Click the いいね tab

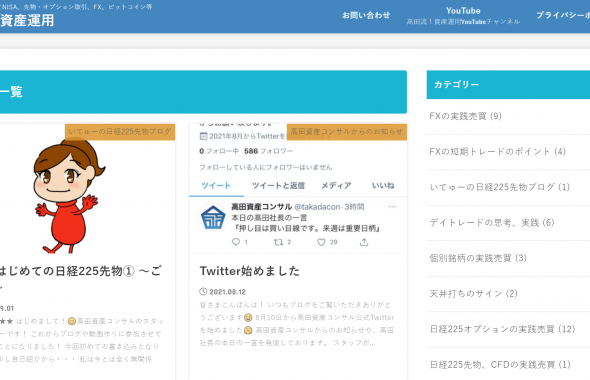pyautogui.click(x=383, y=185)
